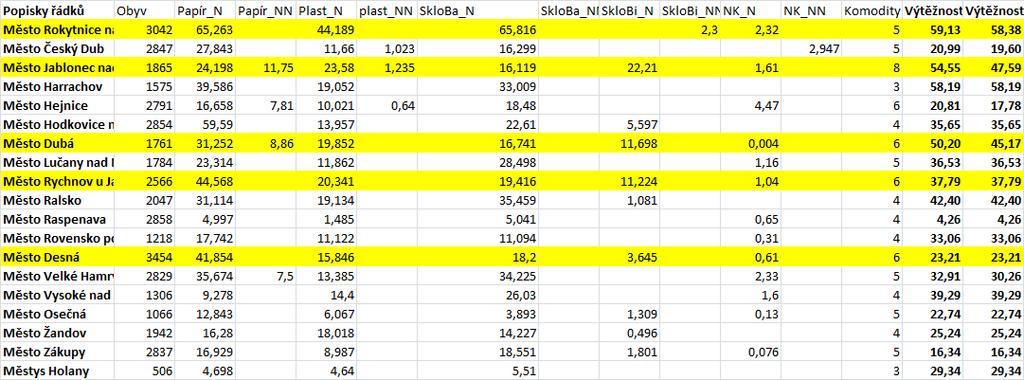The height and width of the screenshot is (380, 1024).
Task: Click the Město Český Dub cell
Action: click(57, 48)
